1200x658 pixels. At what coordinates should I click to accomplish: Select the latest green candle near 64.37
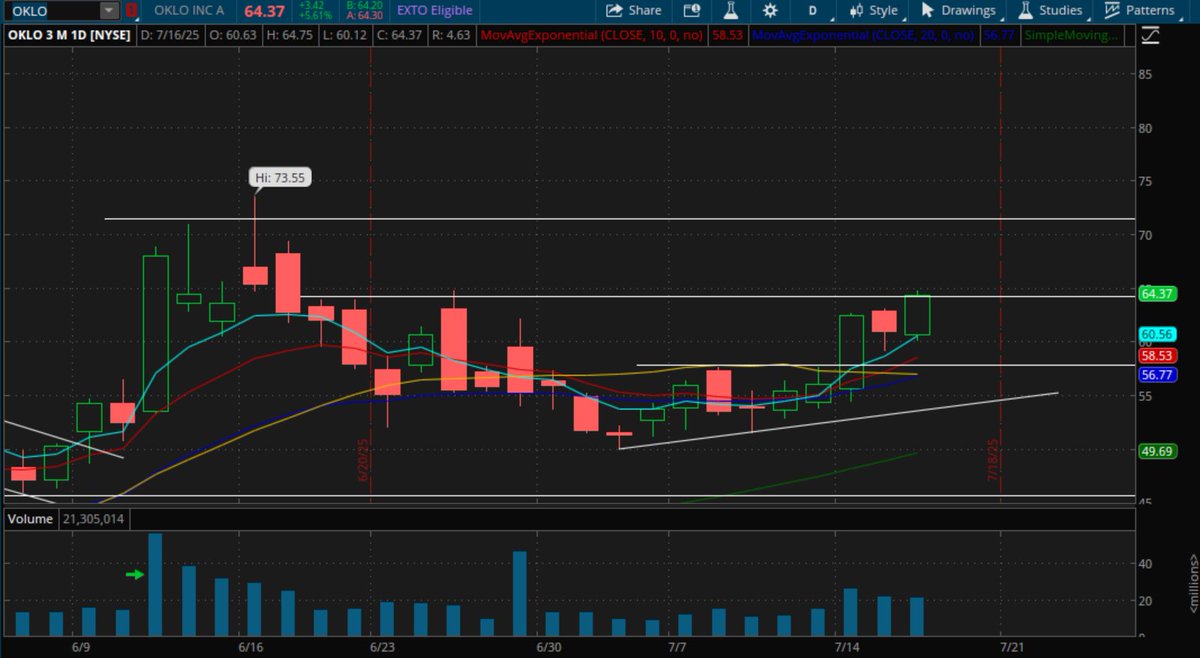[x=917, y=315]
